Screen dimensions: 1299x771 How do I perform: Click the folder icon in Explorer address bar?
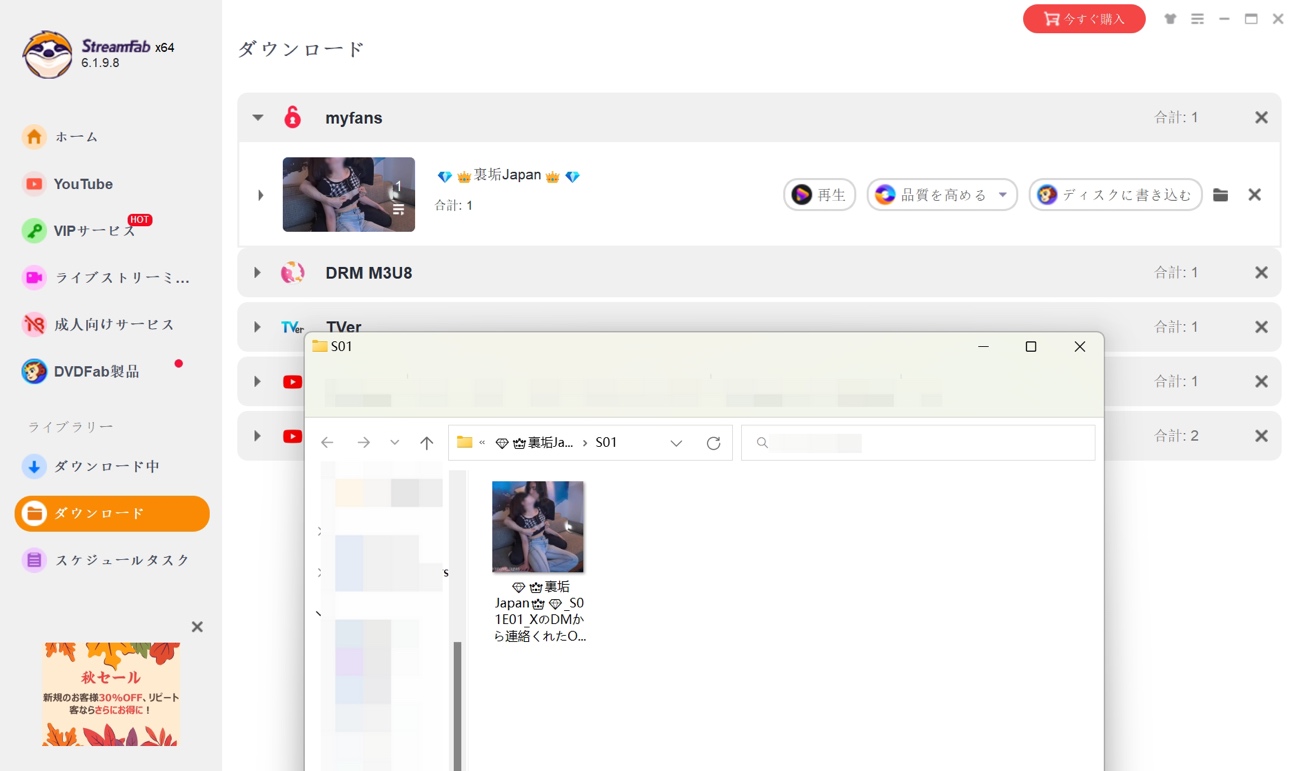pyautogui.click(x=465, y=442)
